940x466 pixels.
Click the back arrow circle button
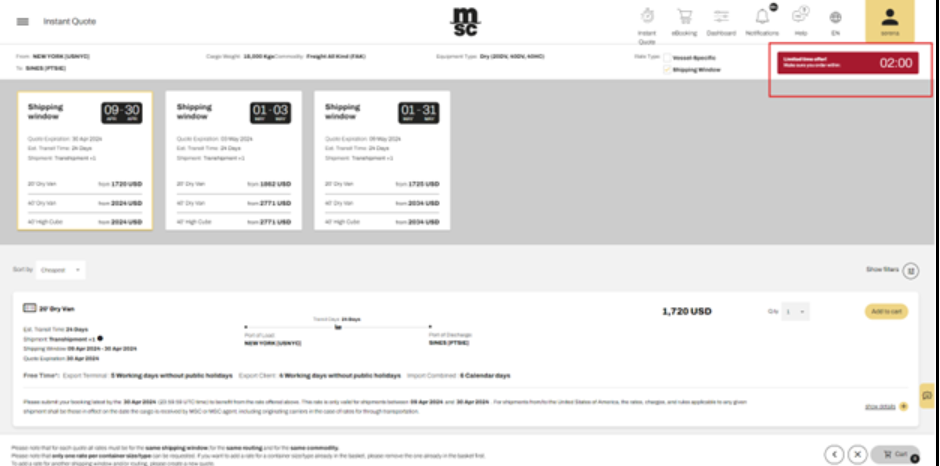tap(834, 454)
